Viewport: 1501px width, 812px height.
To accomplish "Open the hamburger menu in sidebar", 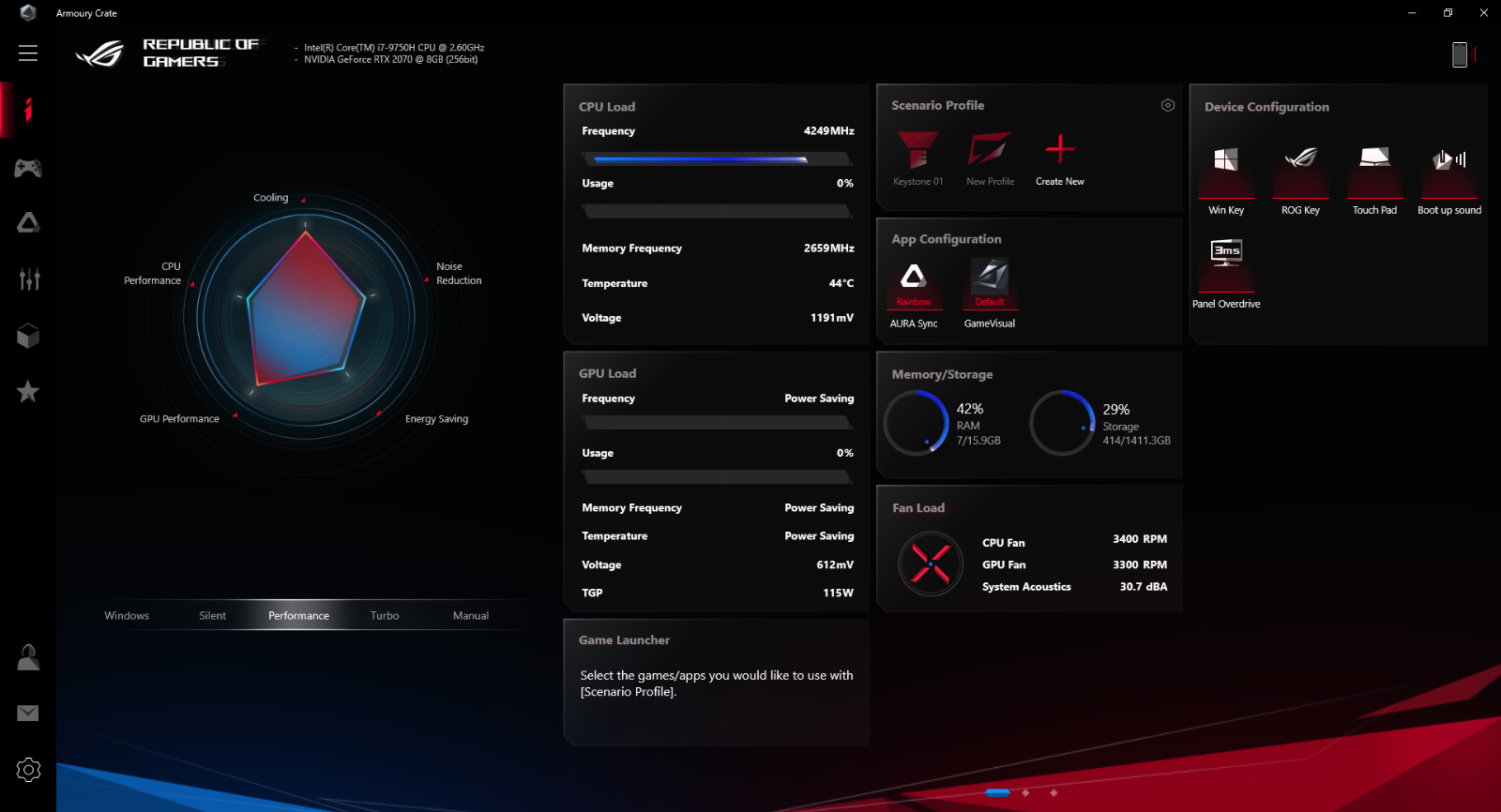I will [x=28, y=53].
